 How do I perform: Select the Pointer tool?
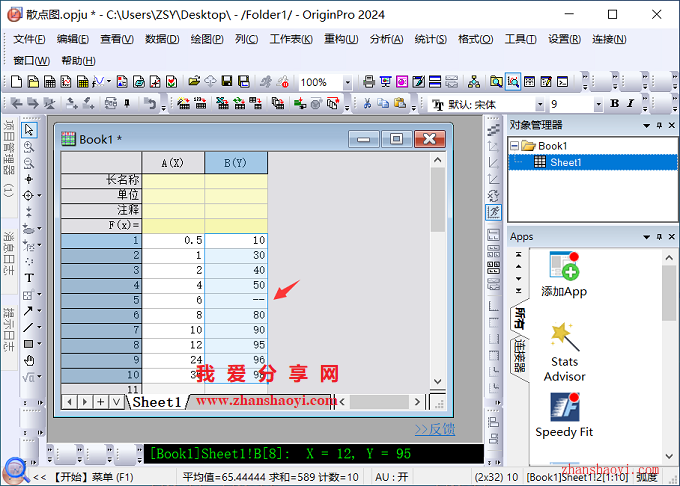coord(29,130)
